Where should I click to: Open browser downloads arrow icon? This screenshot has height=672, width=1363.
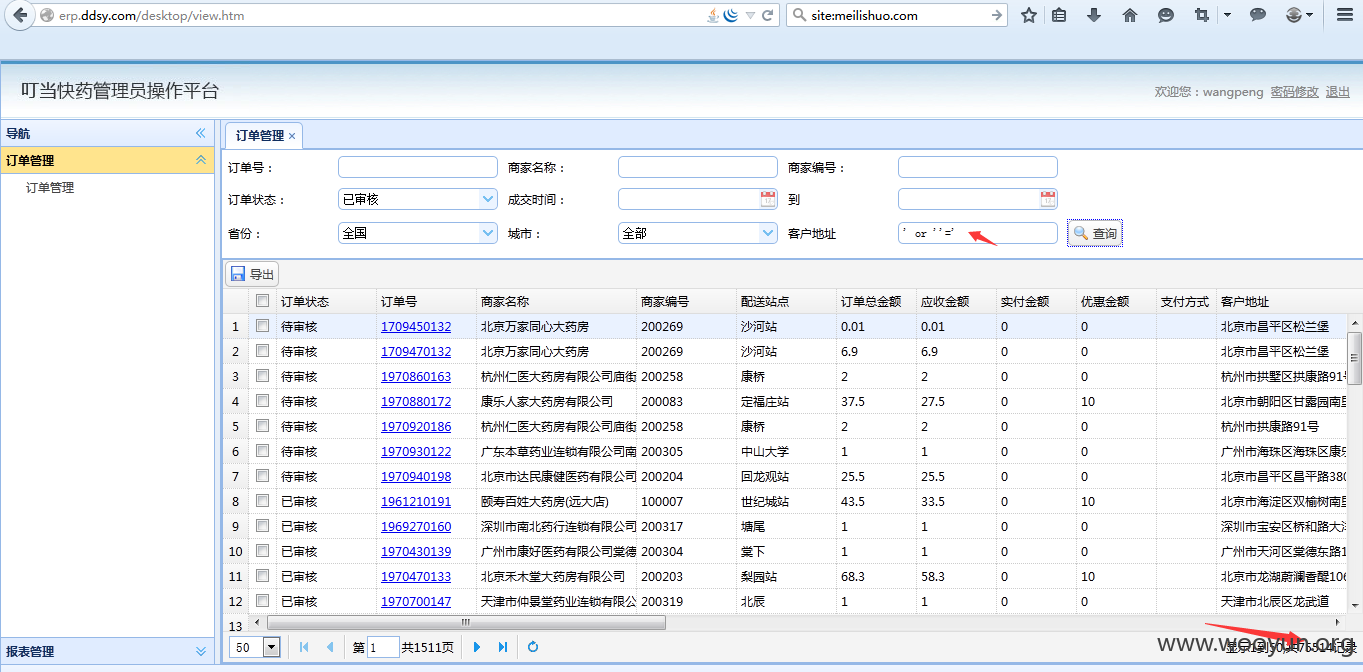coord(1094,15)
